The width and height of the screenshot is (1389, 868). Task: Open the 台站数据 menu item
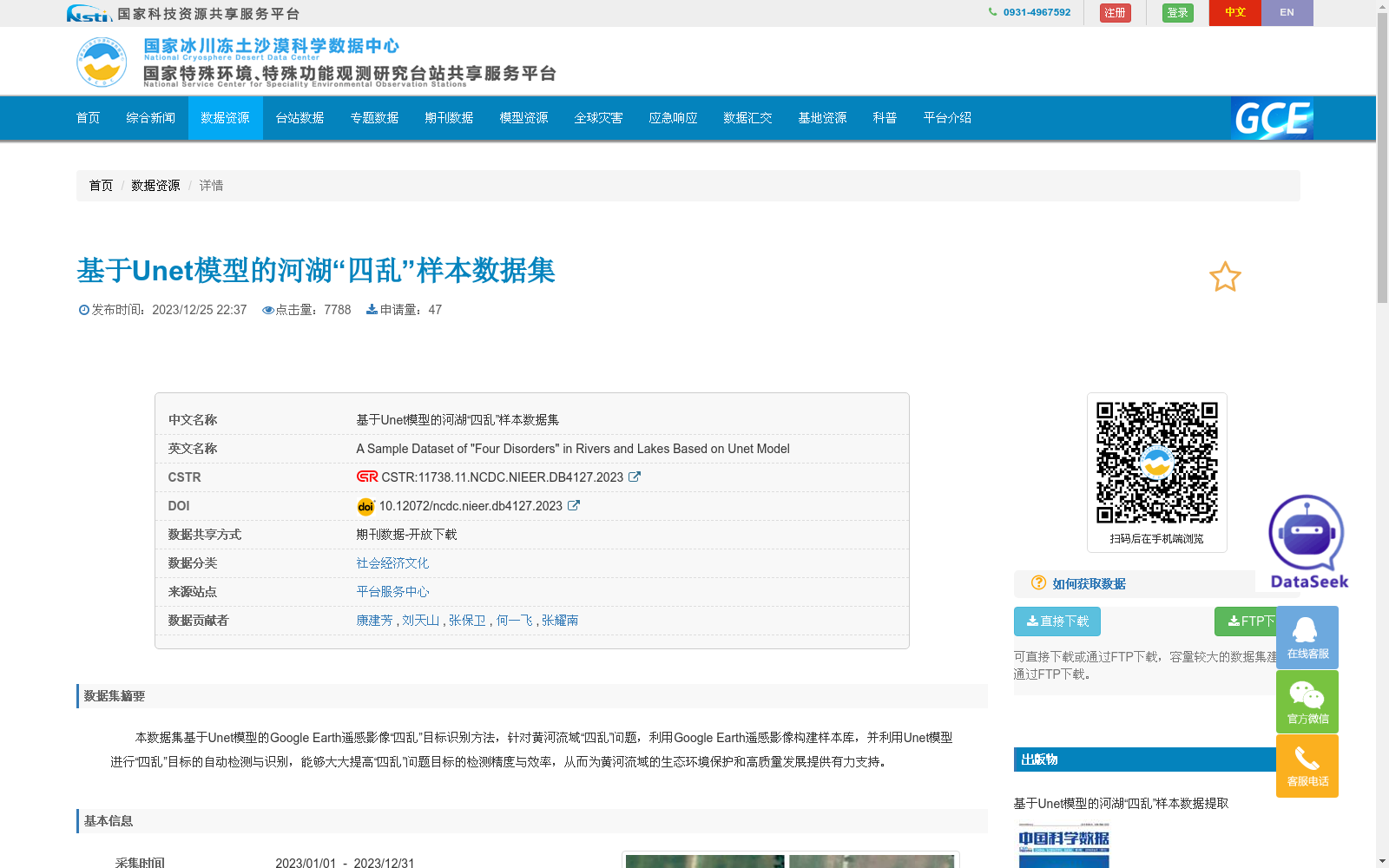coord(300,118)
